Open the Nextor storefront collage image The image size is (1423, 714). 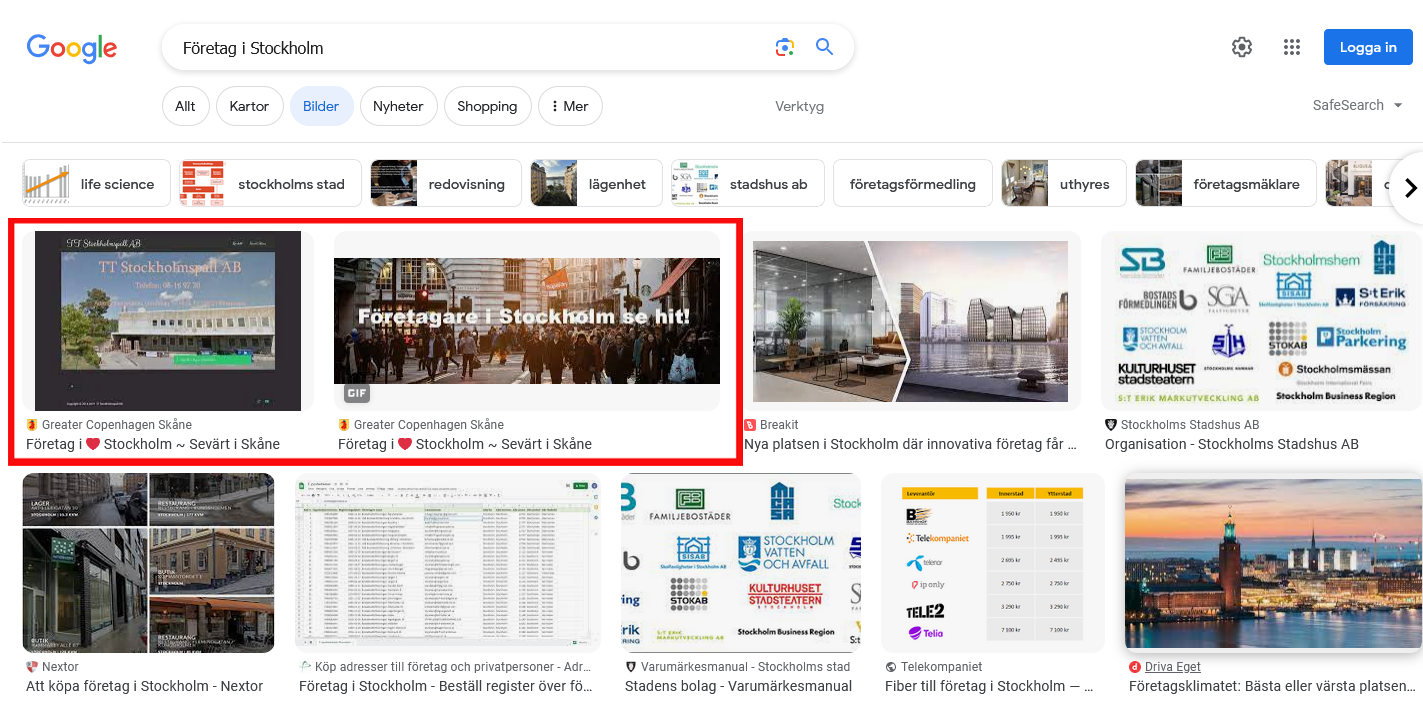coord(148,563)
